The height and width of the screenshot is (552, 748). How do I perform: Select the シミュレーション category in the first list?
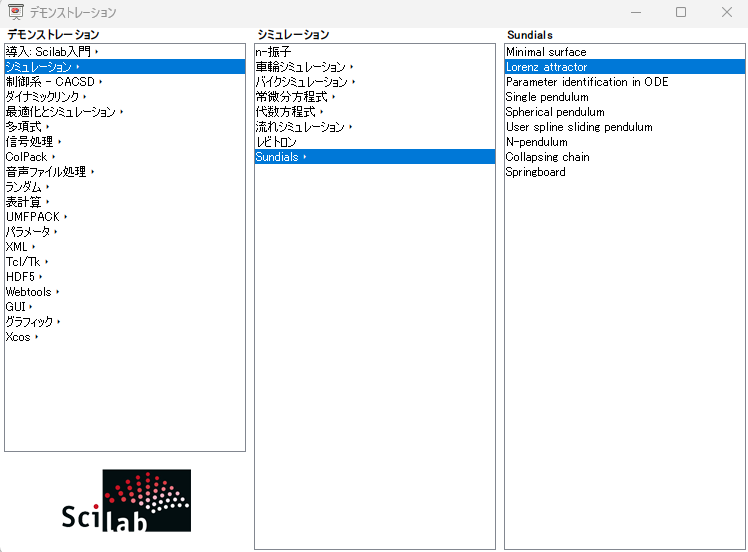tap(125, 67)
